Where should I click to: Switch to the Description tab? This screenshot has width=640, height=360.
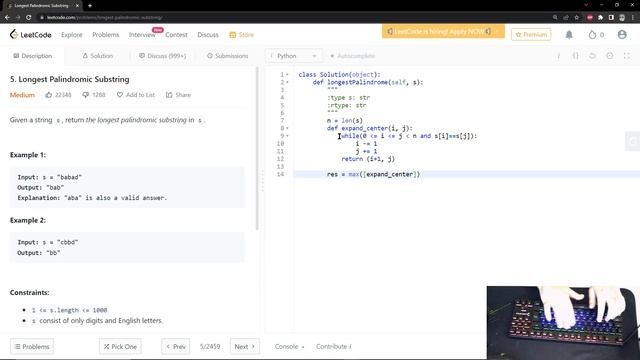[33, 56]
